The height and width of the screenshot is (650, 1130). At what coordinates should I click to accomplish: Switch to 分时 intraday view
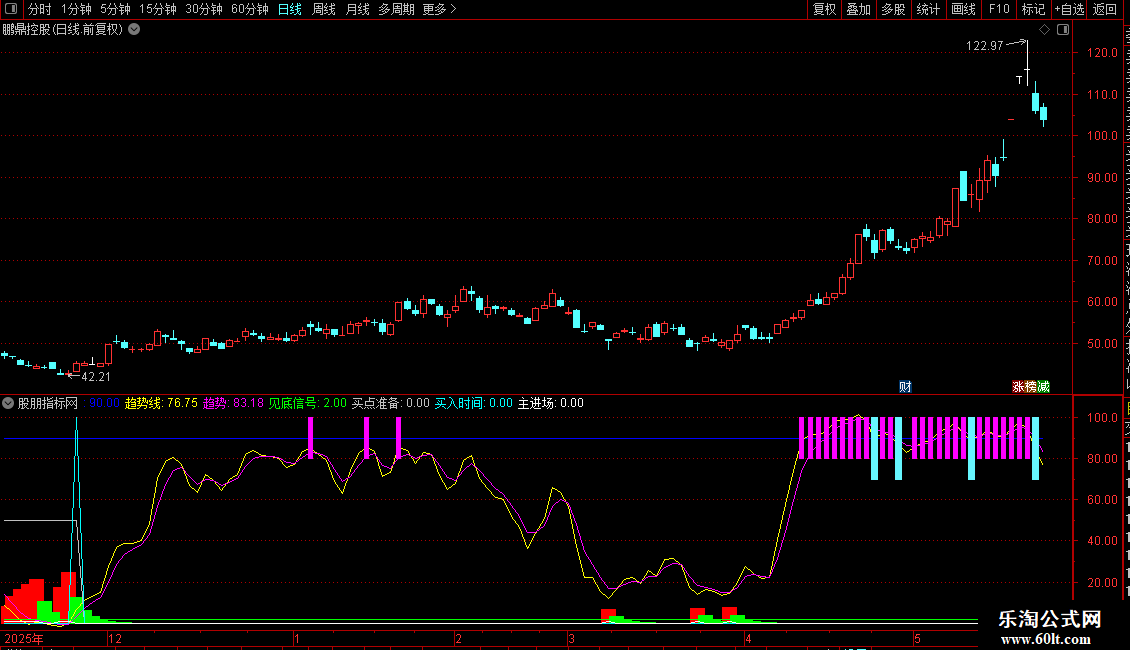pos(40,9)
